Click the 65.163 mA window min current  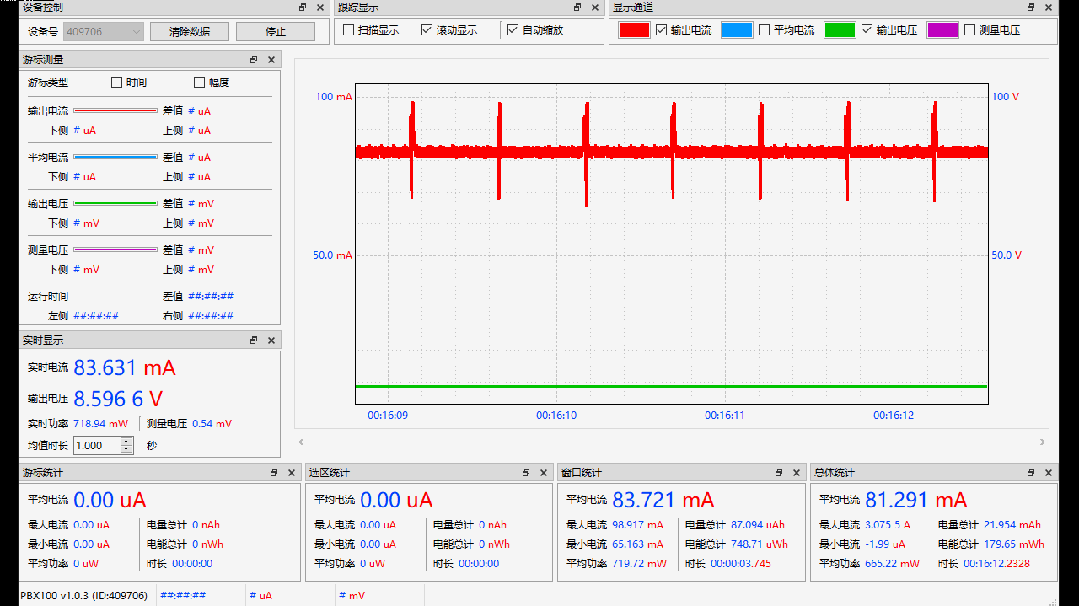click(638, 544)
